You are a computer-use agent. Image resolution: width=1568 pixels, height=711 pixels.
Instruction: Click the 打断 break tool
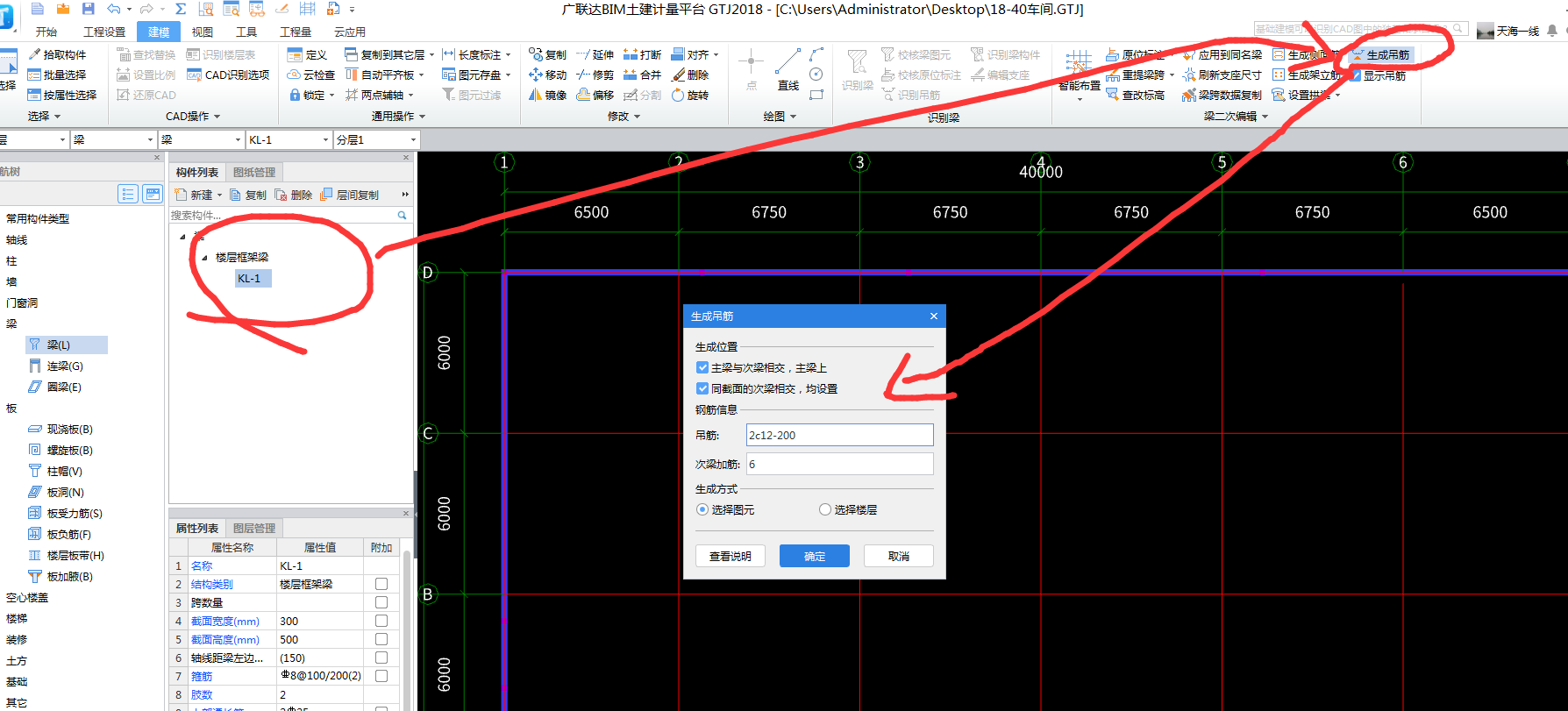643,54
